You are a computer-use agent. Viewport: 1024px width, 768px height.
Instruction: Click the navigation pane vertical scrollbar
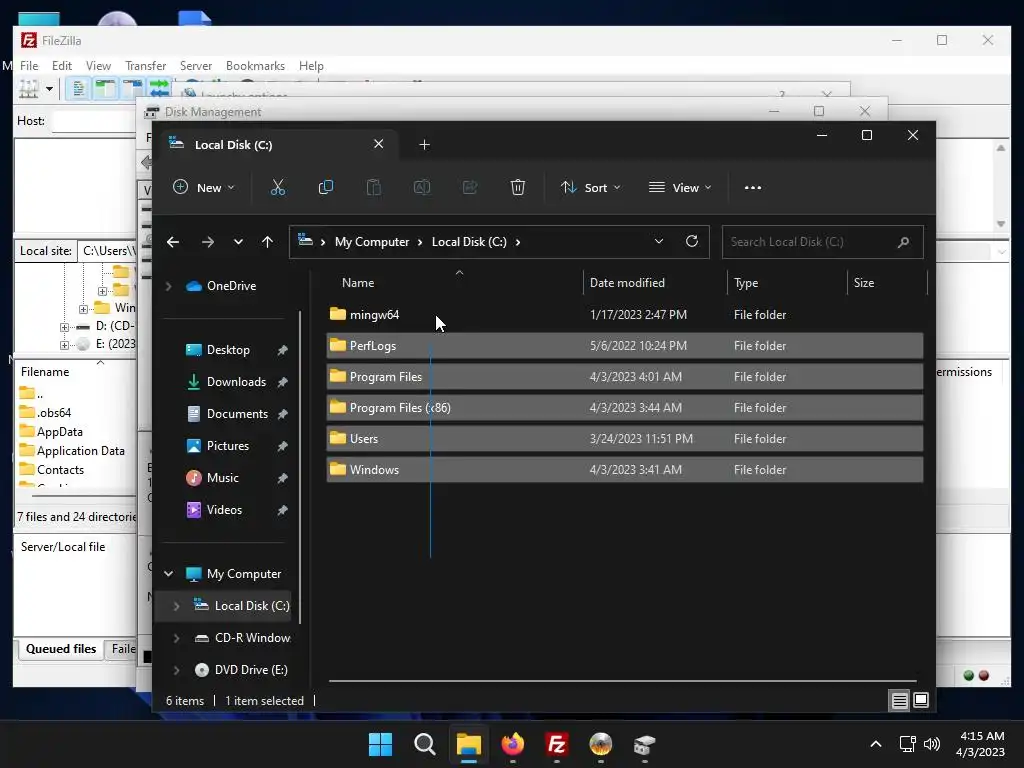tap(300, 467)
